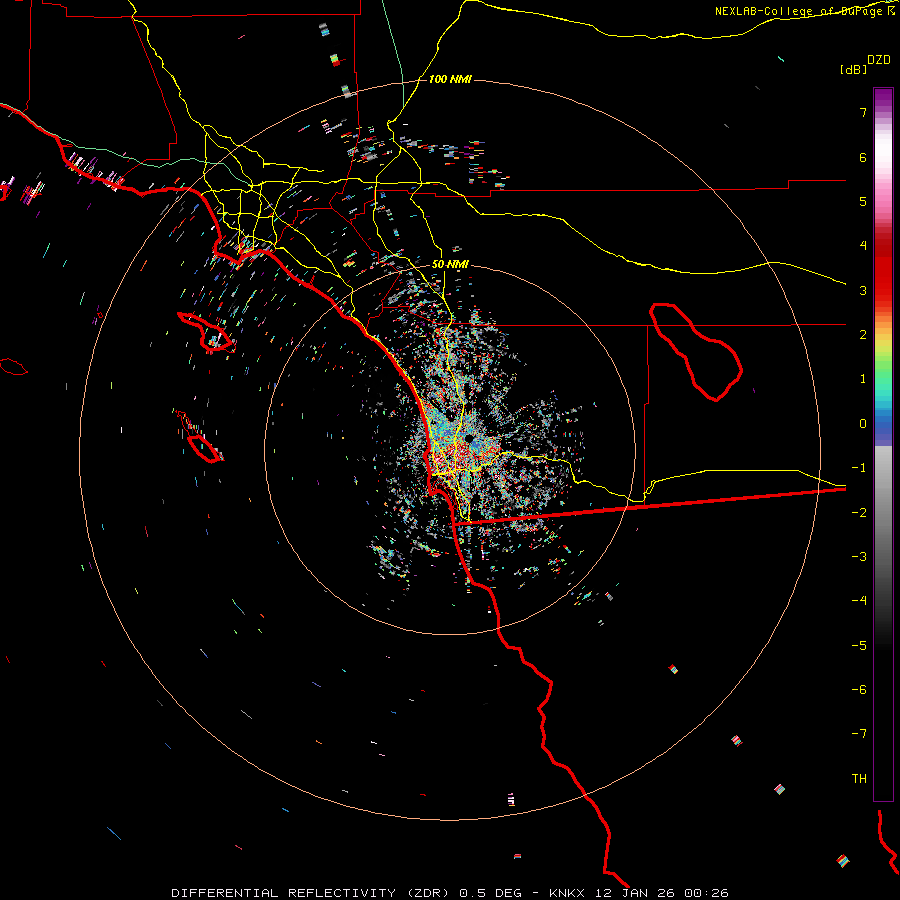Click the 5 value on the dB scale
The image size is (900, 900).
(x=863, y=201)
